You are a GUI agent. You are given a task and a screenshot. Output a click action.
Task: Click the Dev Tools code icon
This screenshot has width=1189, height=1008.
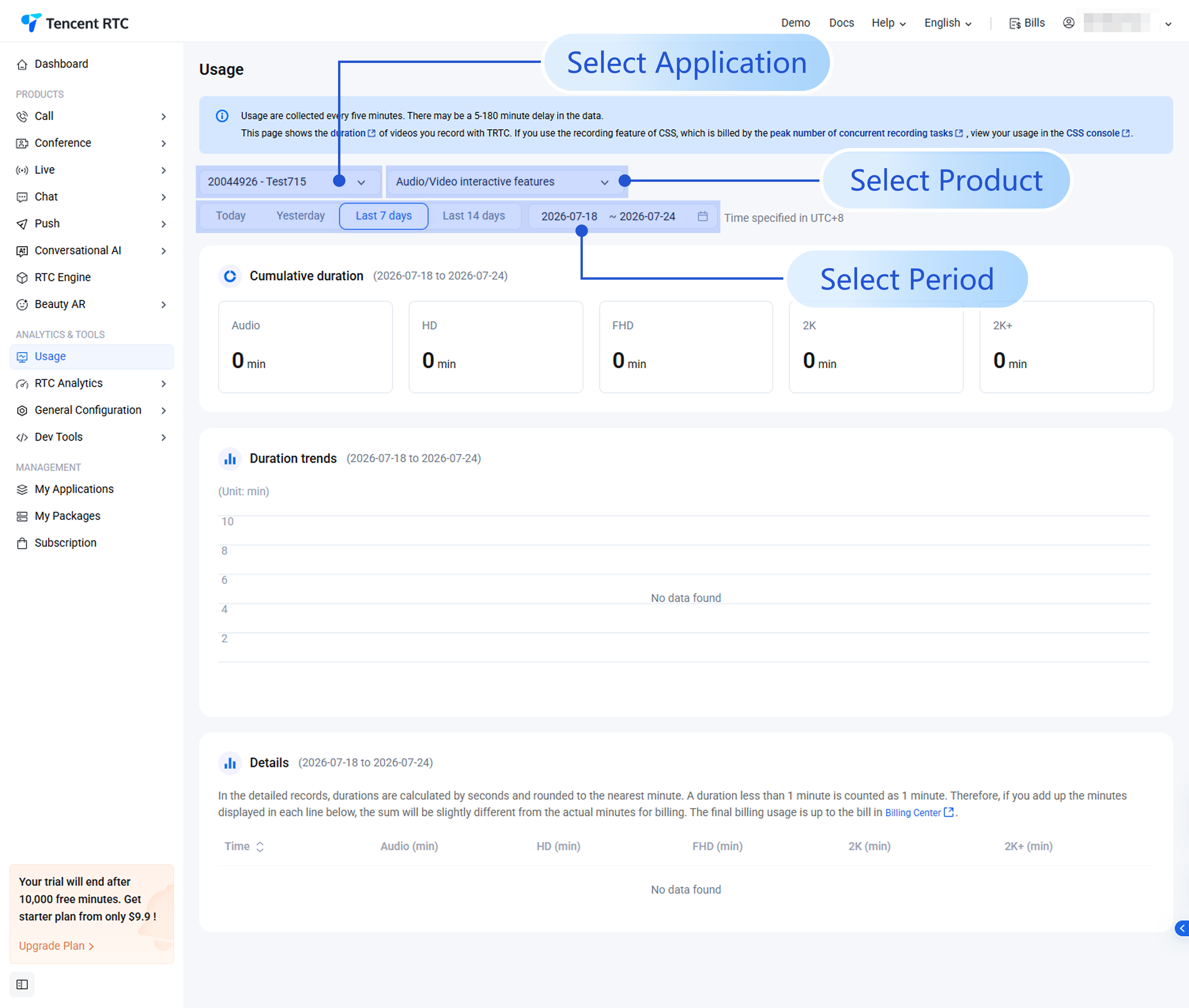[x=22, y=438]
